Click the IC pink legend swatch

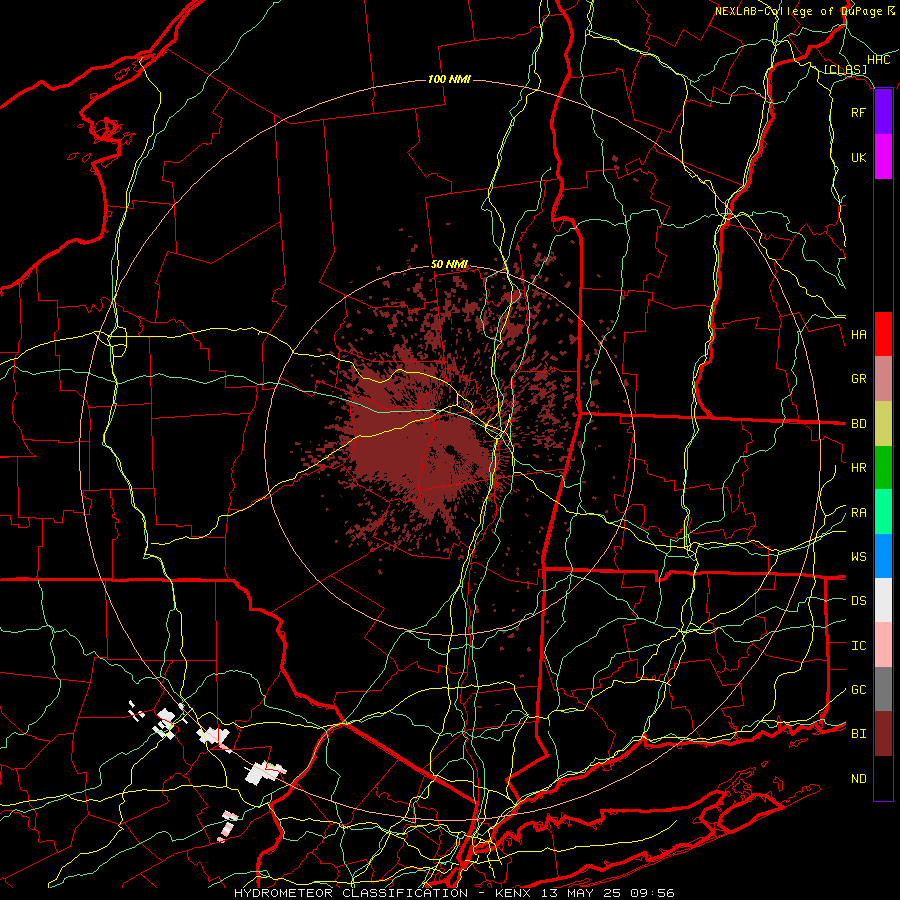click(883, 645)
